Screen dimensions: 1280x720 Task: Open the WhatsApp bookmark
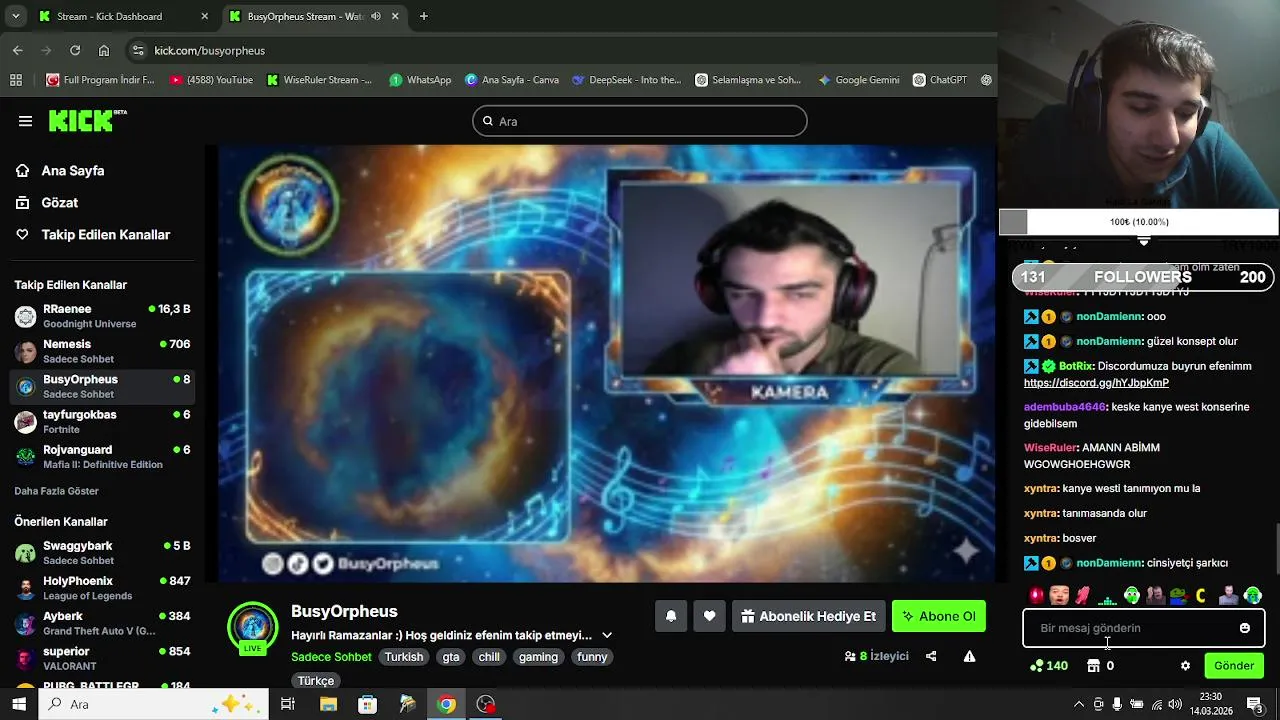[x=420, y=80]
